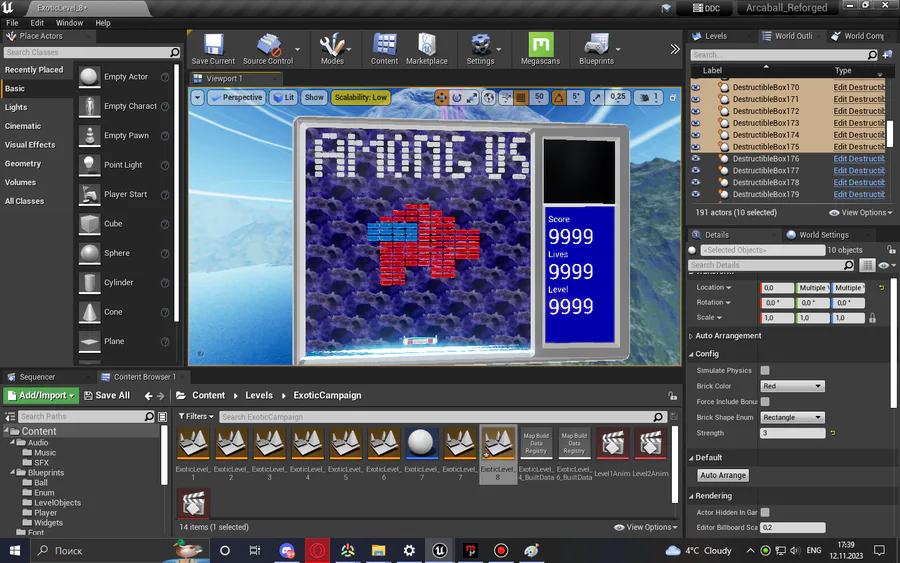Viewport: 900px width, 563px height.
Task: Enable Simulate Physics checkbox
Action: pos(765,370)
